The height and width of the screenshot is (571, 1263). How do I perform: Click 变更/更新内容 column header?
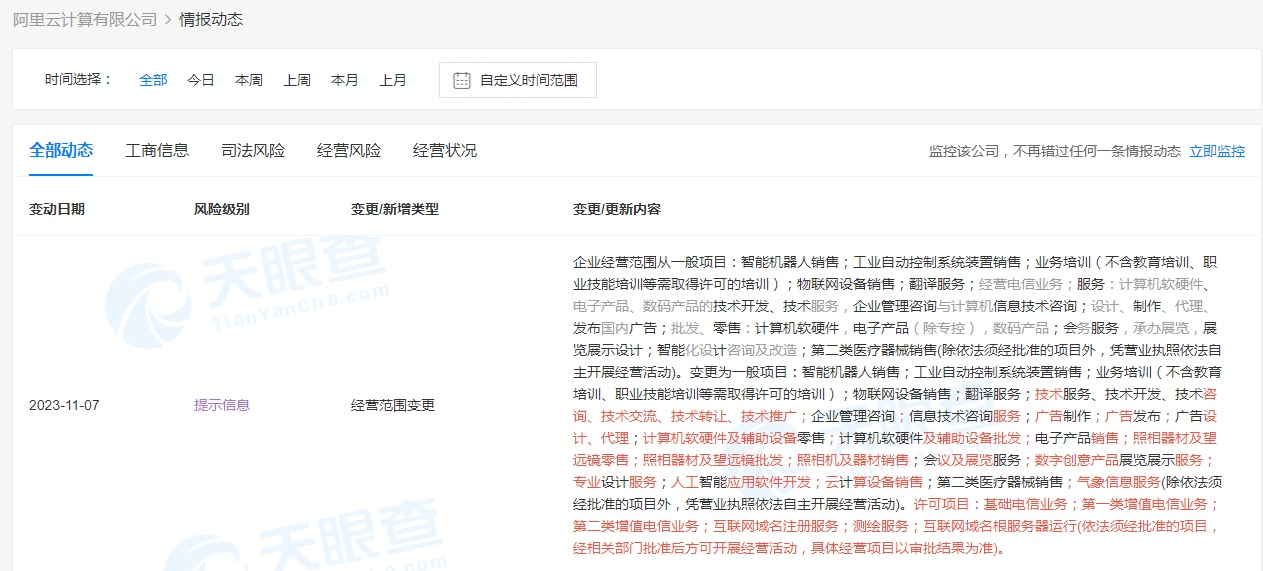click(x=617, y=210)
